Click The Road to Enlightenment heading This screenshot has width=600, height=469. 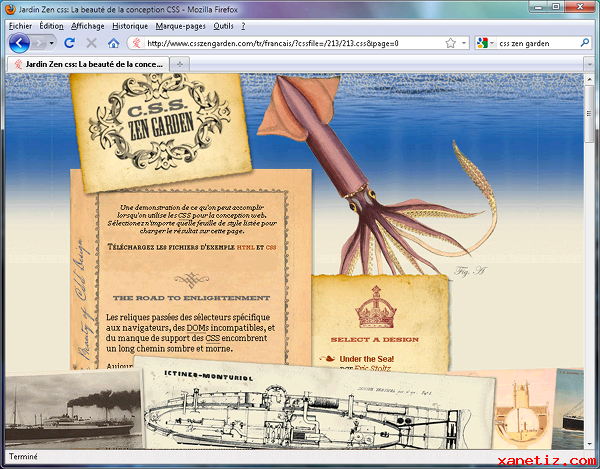click(x=191, y=298)
